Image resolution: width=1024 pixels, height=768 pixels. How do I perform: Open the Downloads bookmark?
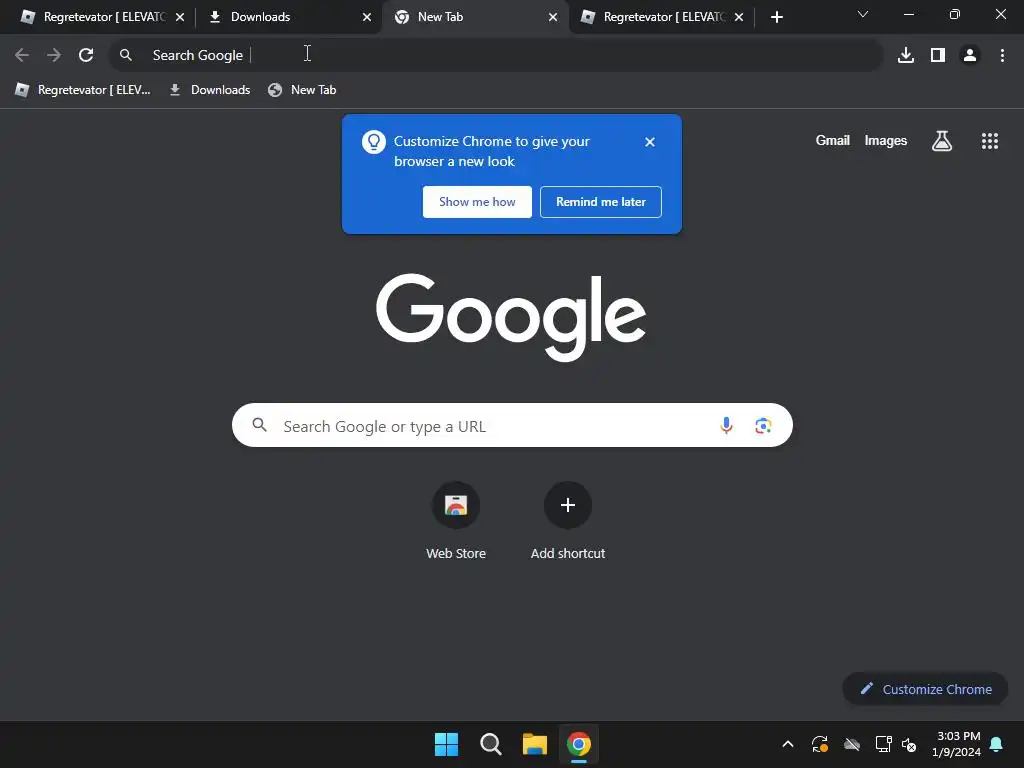click(x=210, y=90)
